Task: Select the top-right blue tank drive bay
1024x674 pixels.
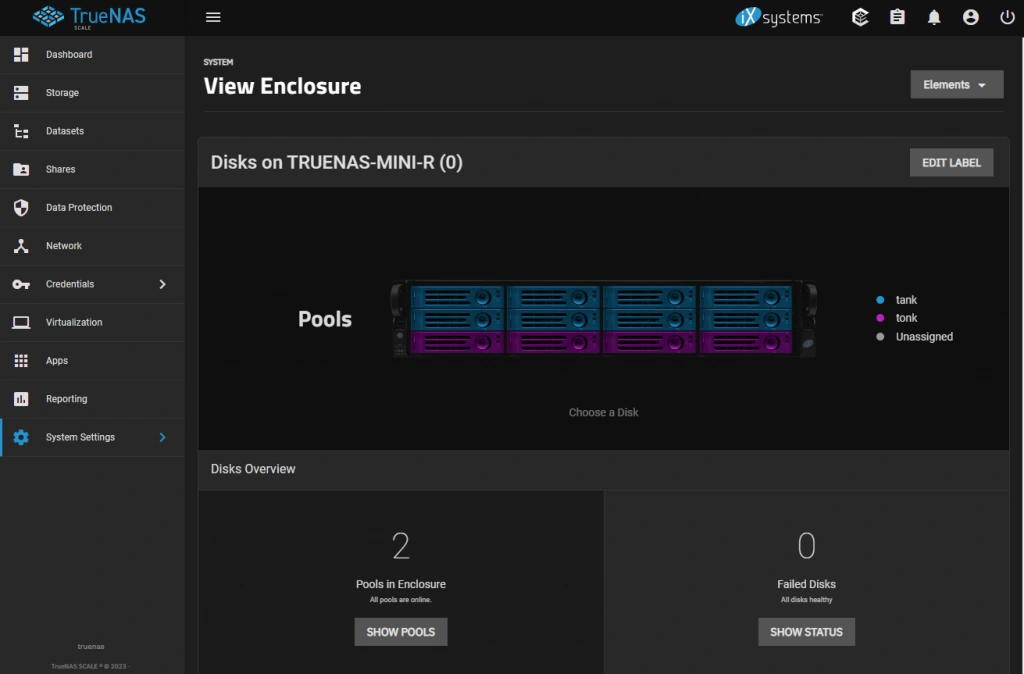Action: coord(746,298)
